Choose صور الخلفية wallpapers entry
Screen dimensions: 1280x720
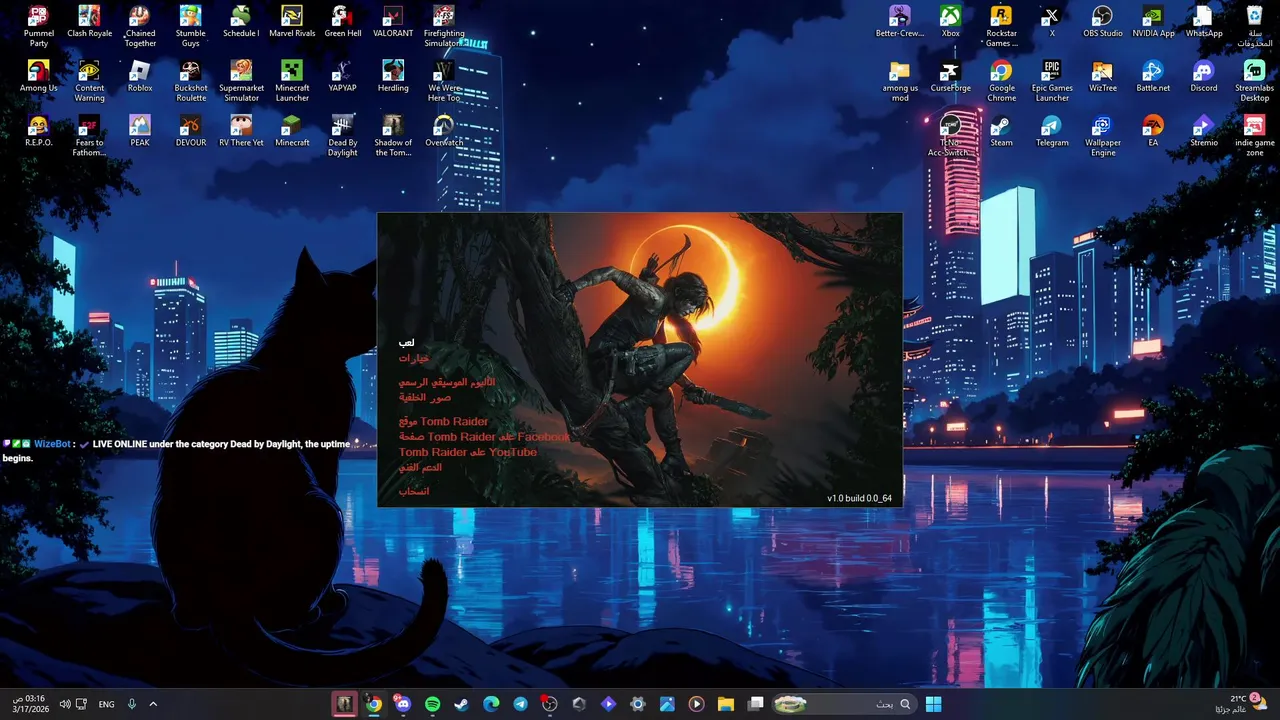(425, 397)
